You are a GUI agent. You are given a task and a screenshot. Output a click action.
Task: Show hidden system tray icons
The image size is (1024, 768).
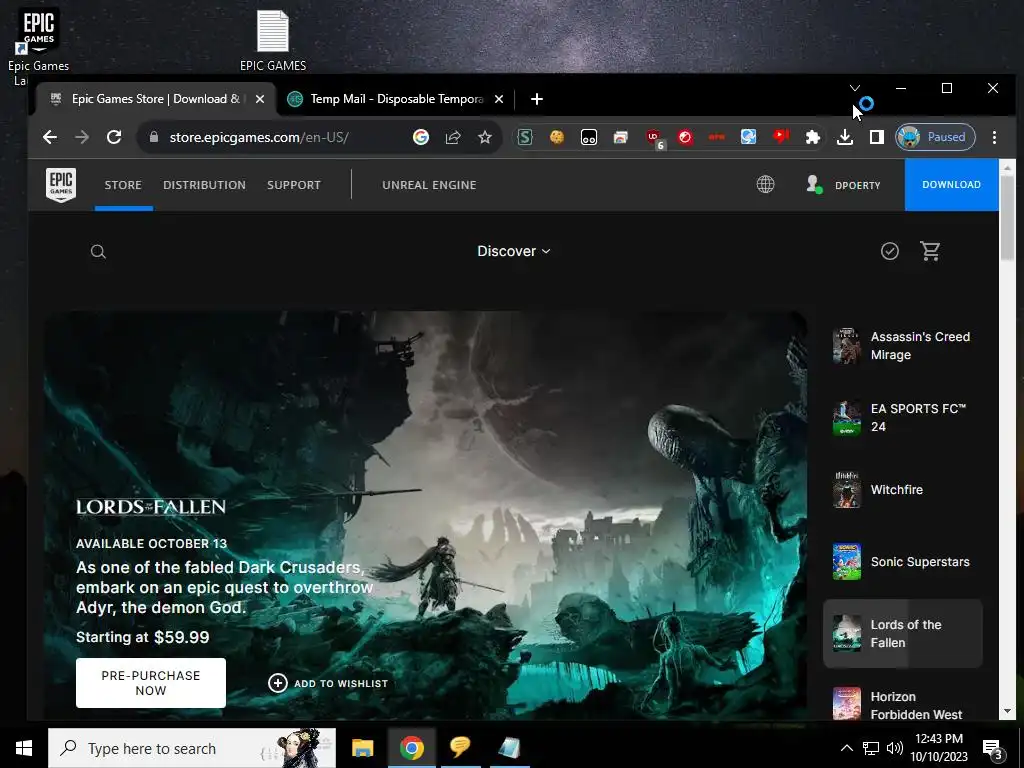click(846, 748)
